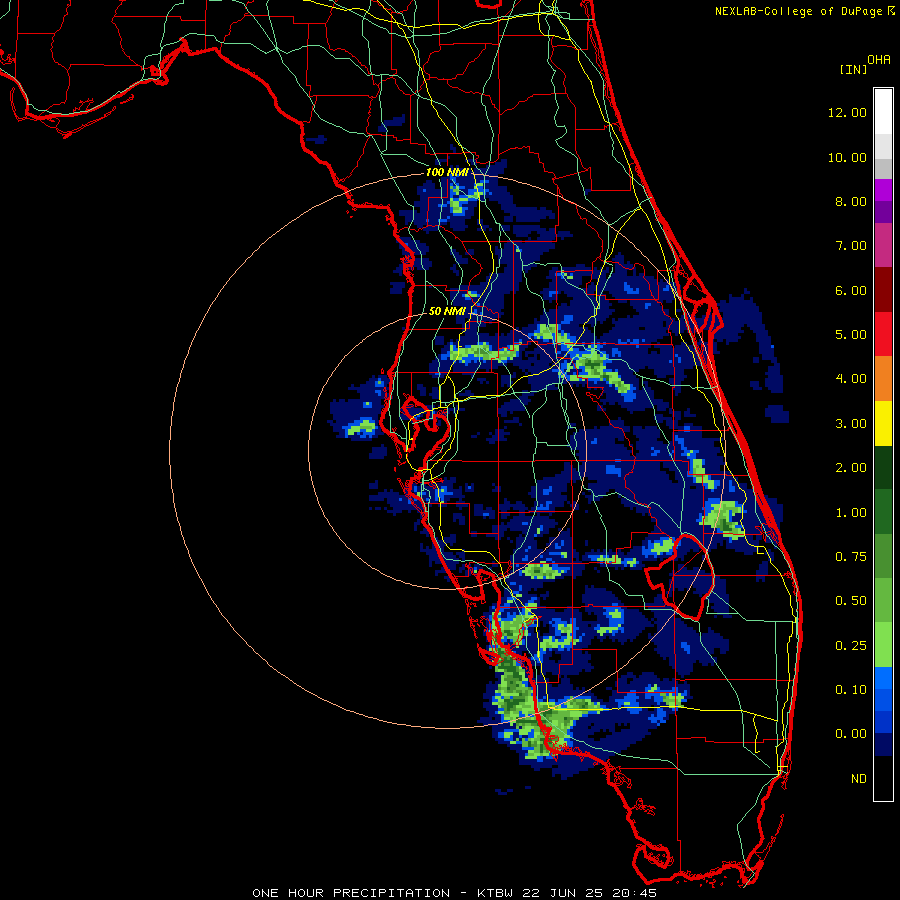The width and height of the screenshot is (900, 900).
Task: Click the 10.00 legend value
Action: (847, 157)
